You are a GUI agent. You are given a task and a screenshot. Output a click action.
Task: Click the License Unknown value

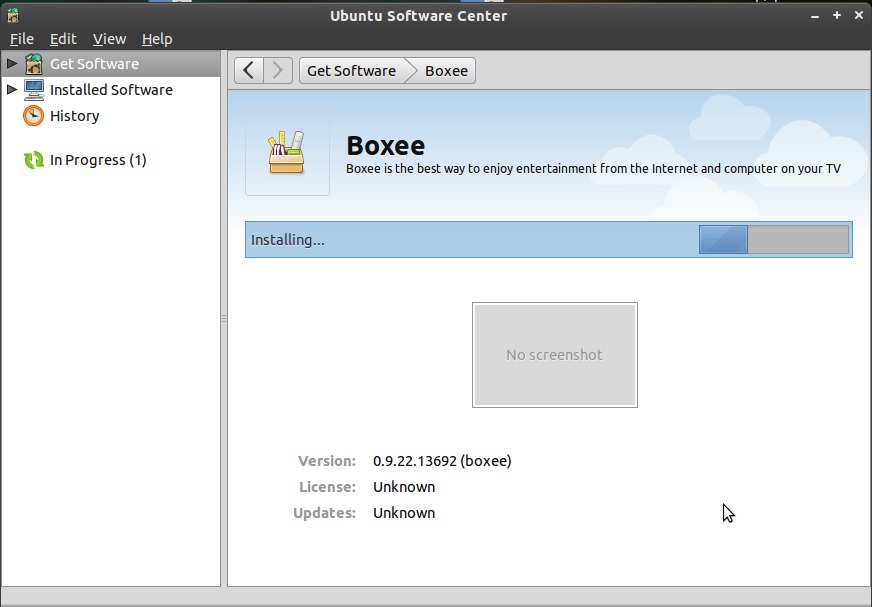coord(404,487)
